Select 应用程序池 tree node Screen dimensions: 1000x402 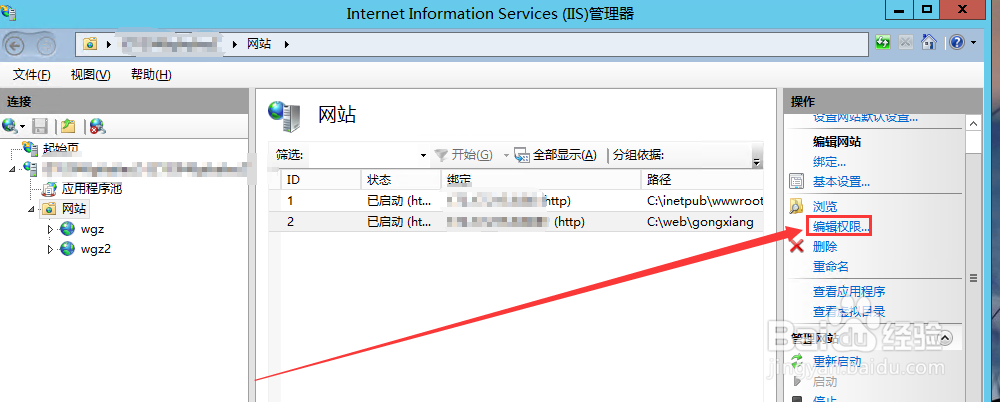click(92, 189)
